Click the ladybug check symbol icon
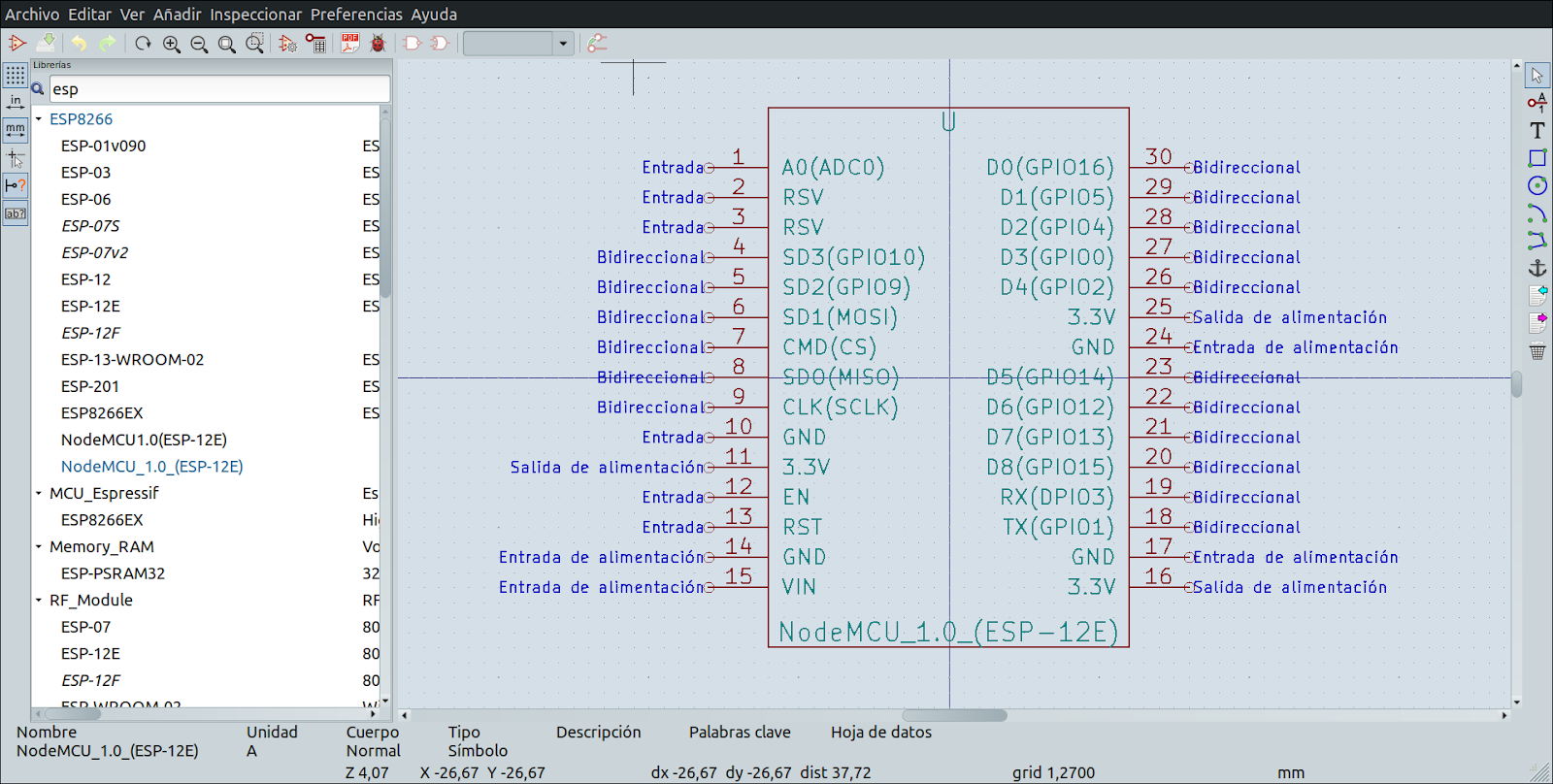 pos(379,44)
